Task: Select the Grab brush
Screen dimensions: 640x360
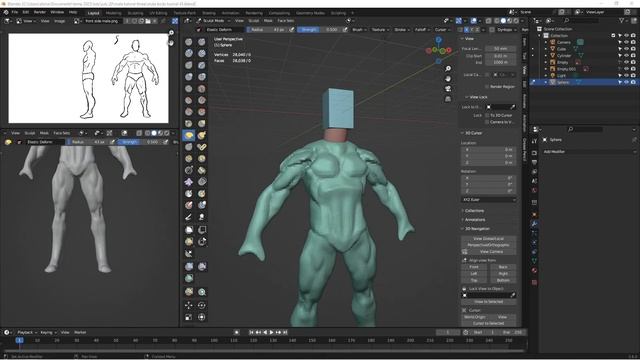Action: (x=202, y=123)
